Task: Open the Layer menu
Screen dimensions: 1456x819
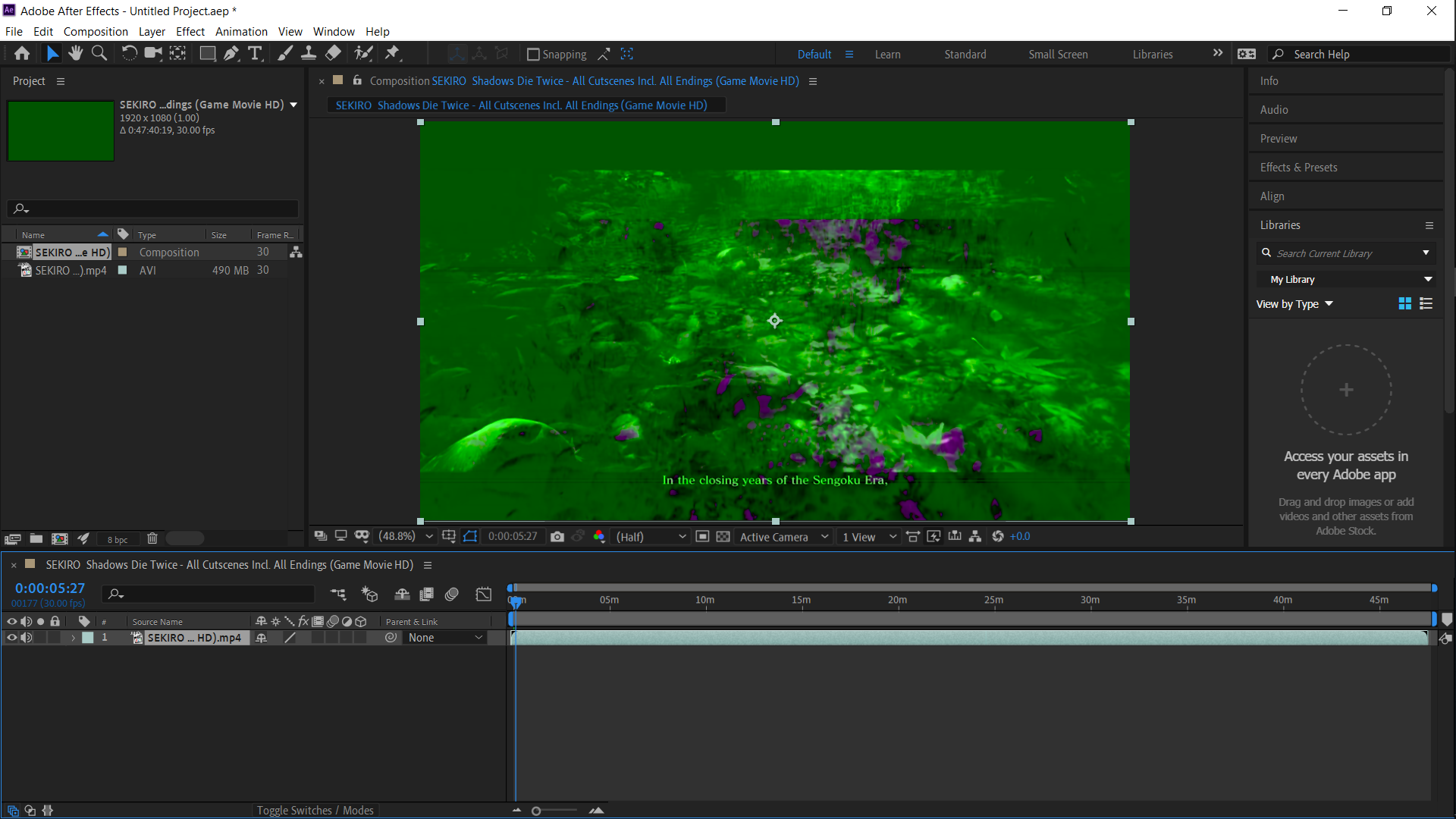Action: tap(152, 32)
